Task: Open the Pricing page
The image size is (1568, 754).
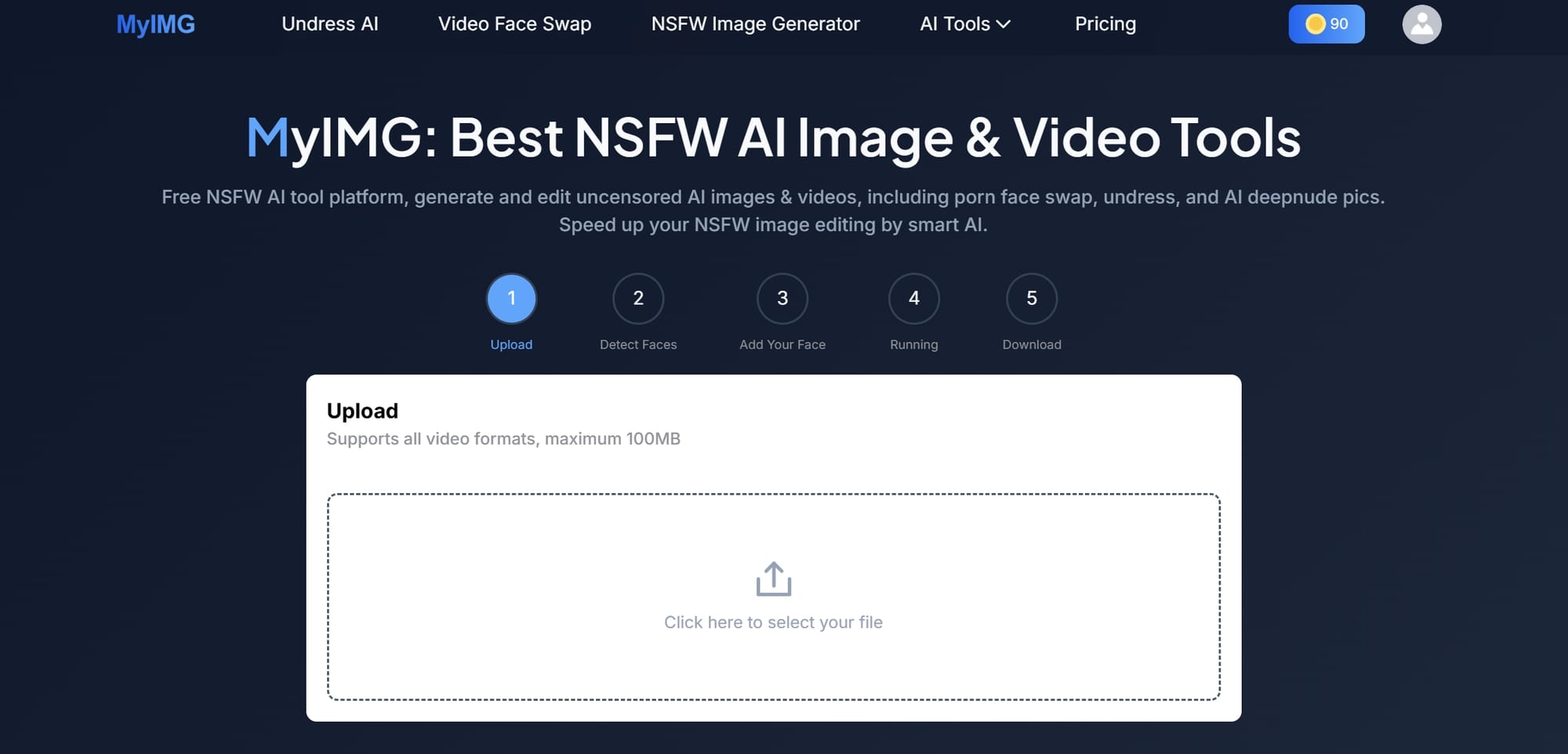Action: tap(1105, 24)
